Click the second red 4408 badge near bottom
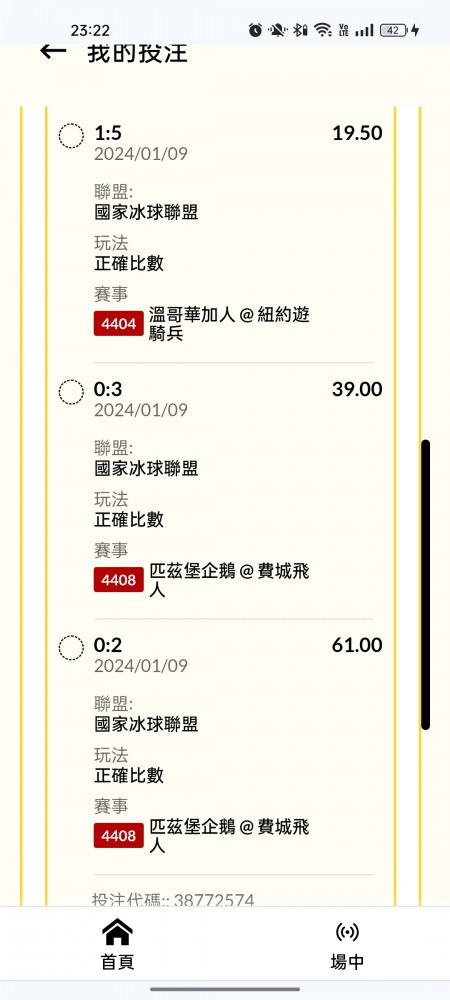450x1000 pixels. tap(119, 835)
